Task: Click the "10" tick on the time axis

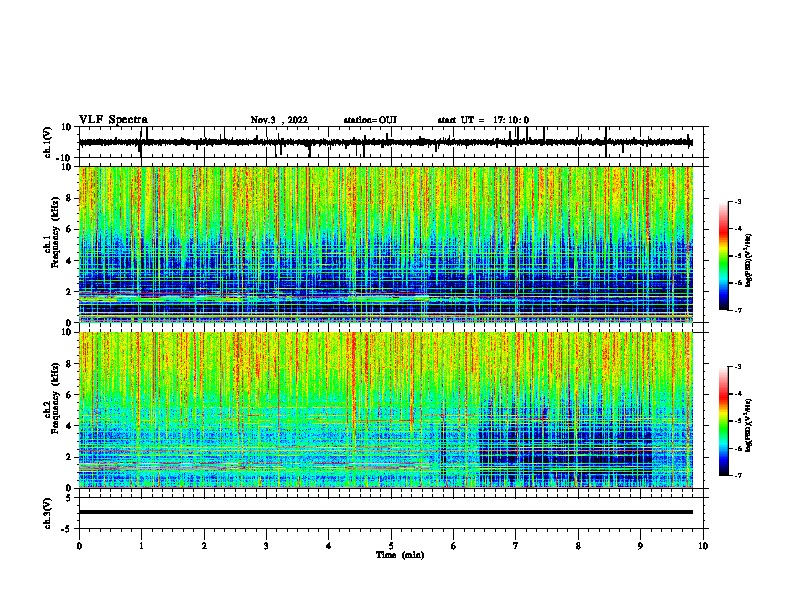Action: (x=703, y=546)
